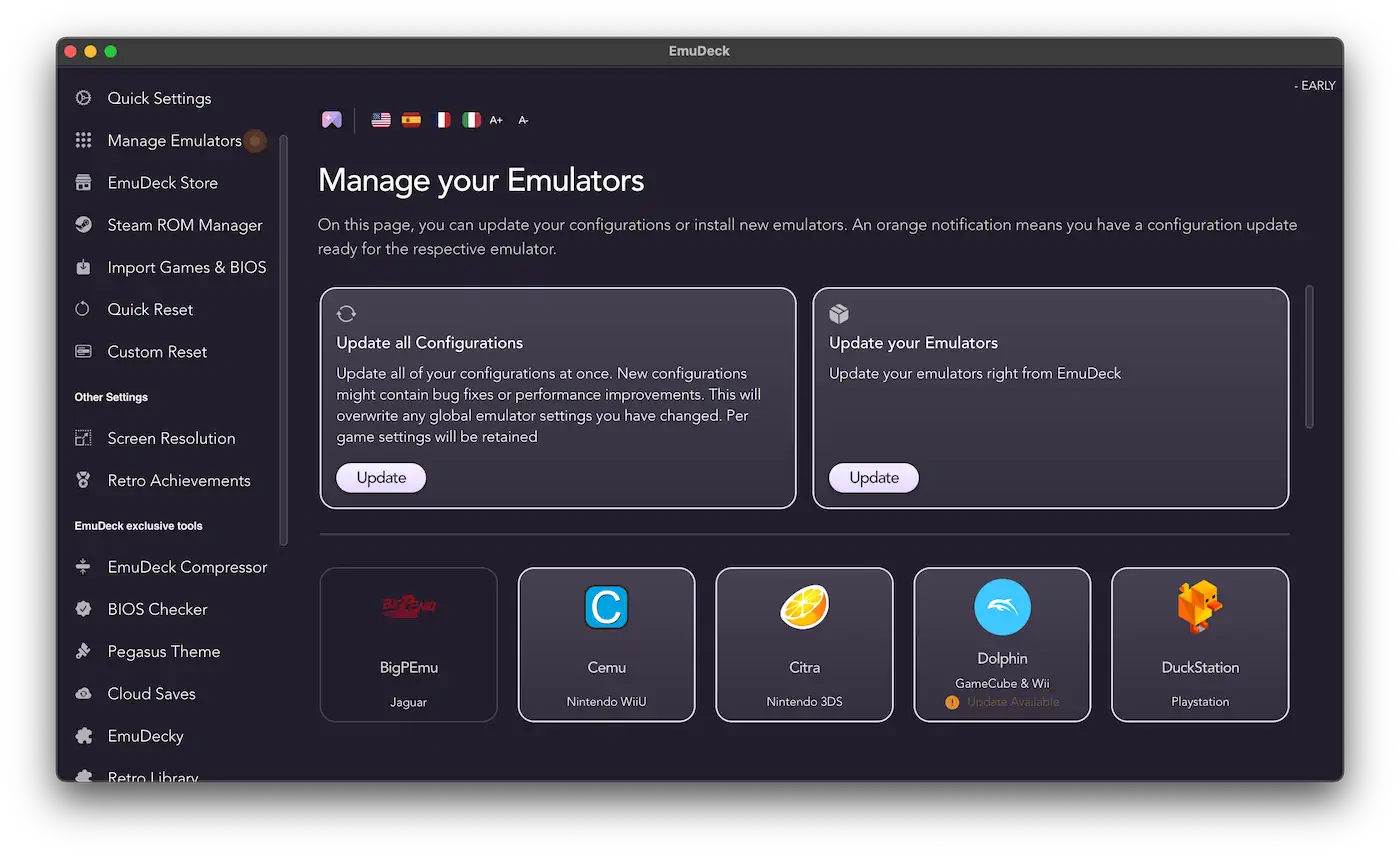Open Pegasus Theme option
1400x856 pixels.
[x=164, y=651]
